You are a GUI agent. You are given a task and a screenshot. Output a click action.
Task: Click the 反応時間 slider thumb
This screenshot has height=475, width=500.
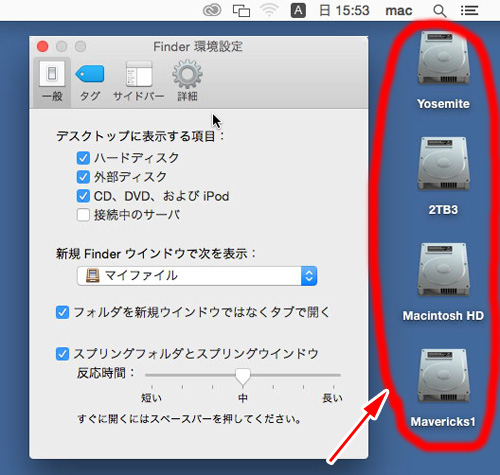(x=243, y=377)
